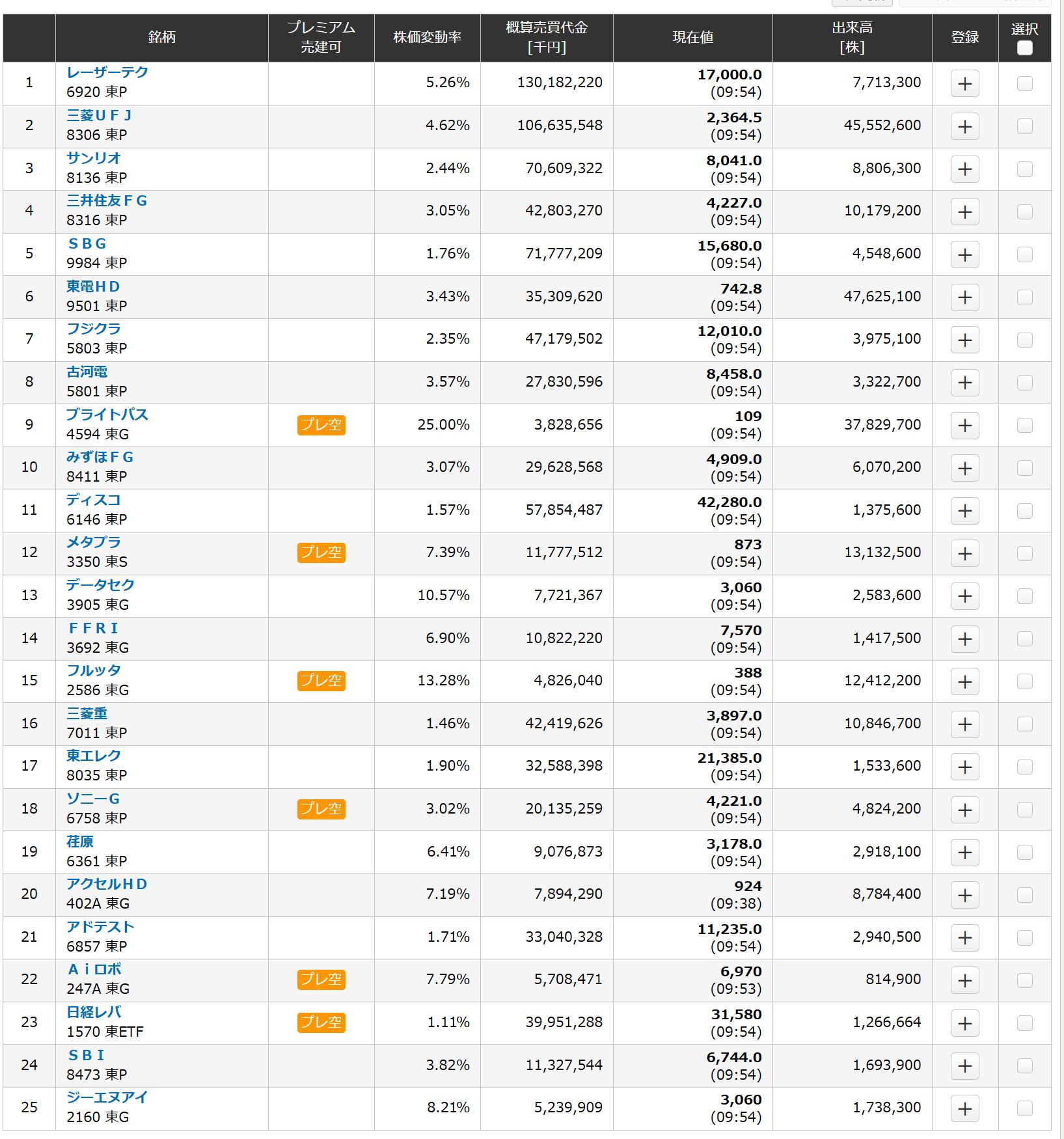The height and width of the screenshot is (1139, 1064).
Task: Register フルッタ with plus icon
Action: coord(964,681)
